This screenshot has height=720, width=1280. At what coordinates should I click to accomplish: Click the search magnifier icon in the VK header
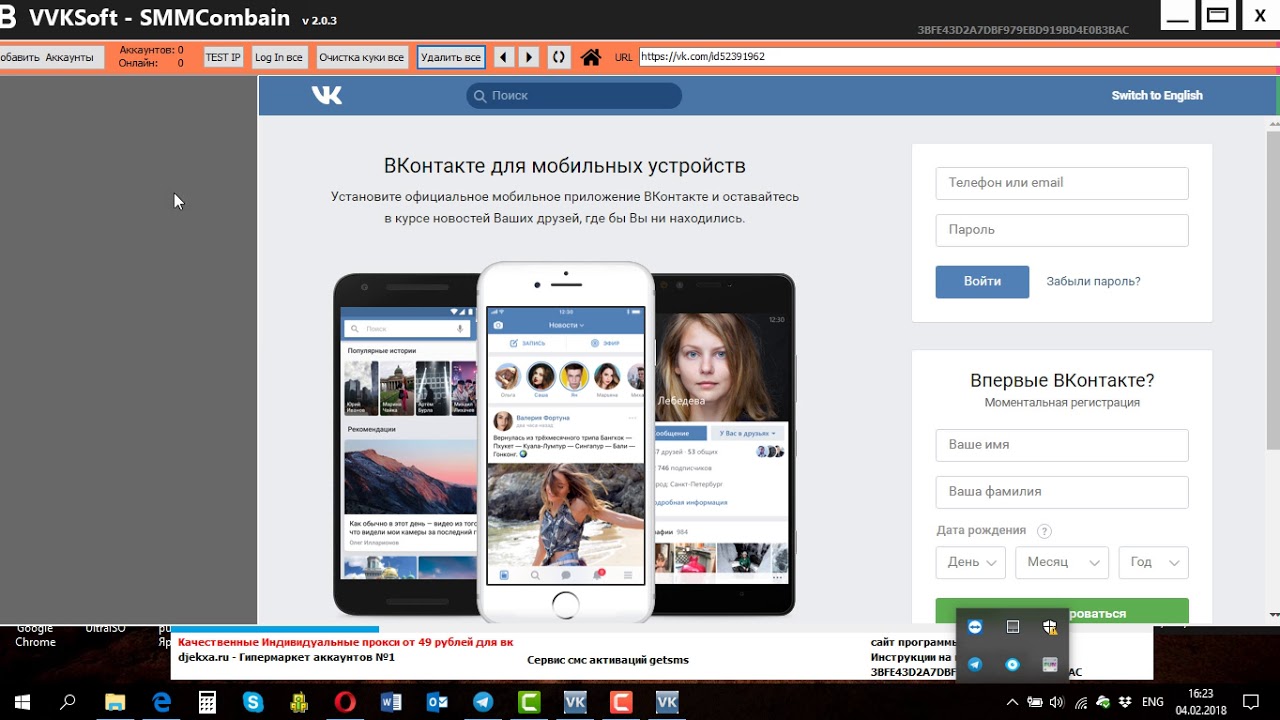(x=480, y=96)
